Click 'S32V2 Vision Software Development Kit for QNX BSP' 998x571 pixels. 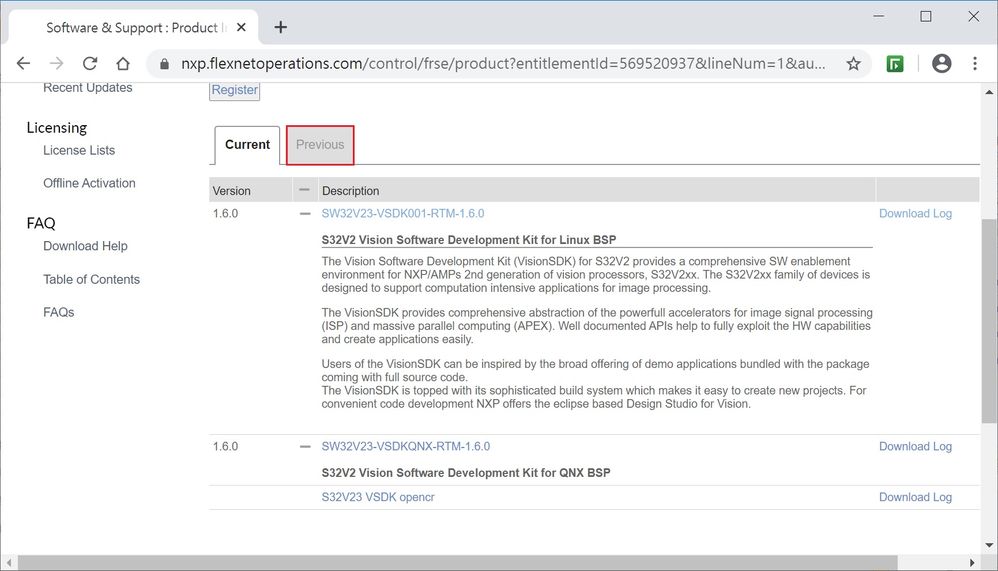(466, 473)
